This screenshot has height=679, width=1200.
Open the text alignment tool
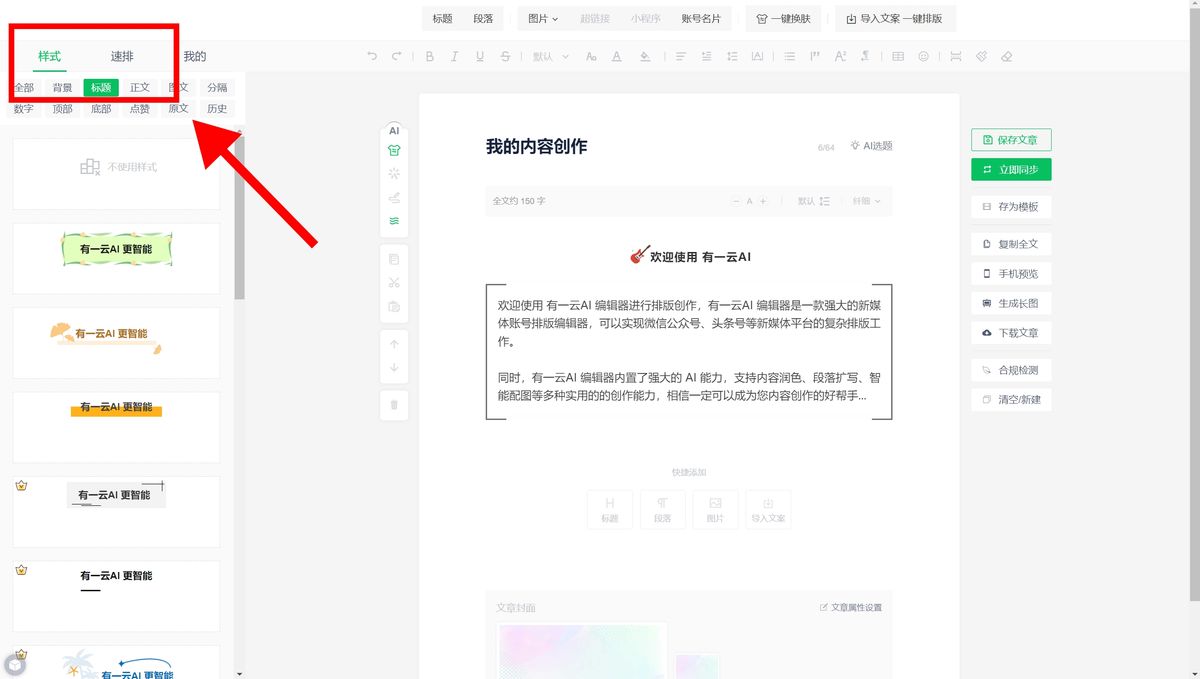682,56
